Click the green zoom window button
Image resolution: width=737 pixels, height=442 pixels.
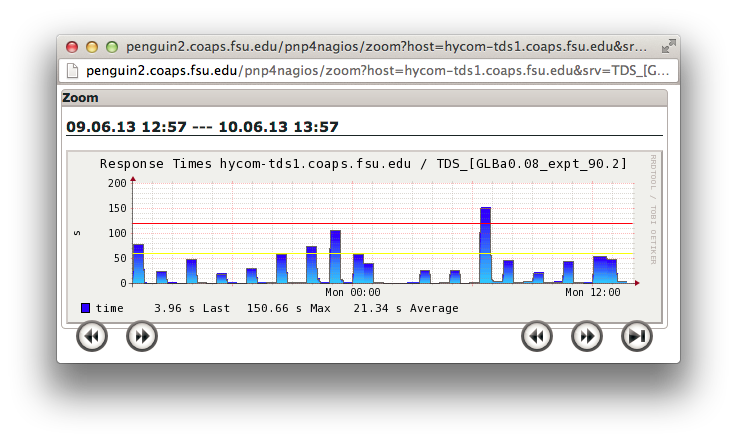click(112, 47)
